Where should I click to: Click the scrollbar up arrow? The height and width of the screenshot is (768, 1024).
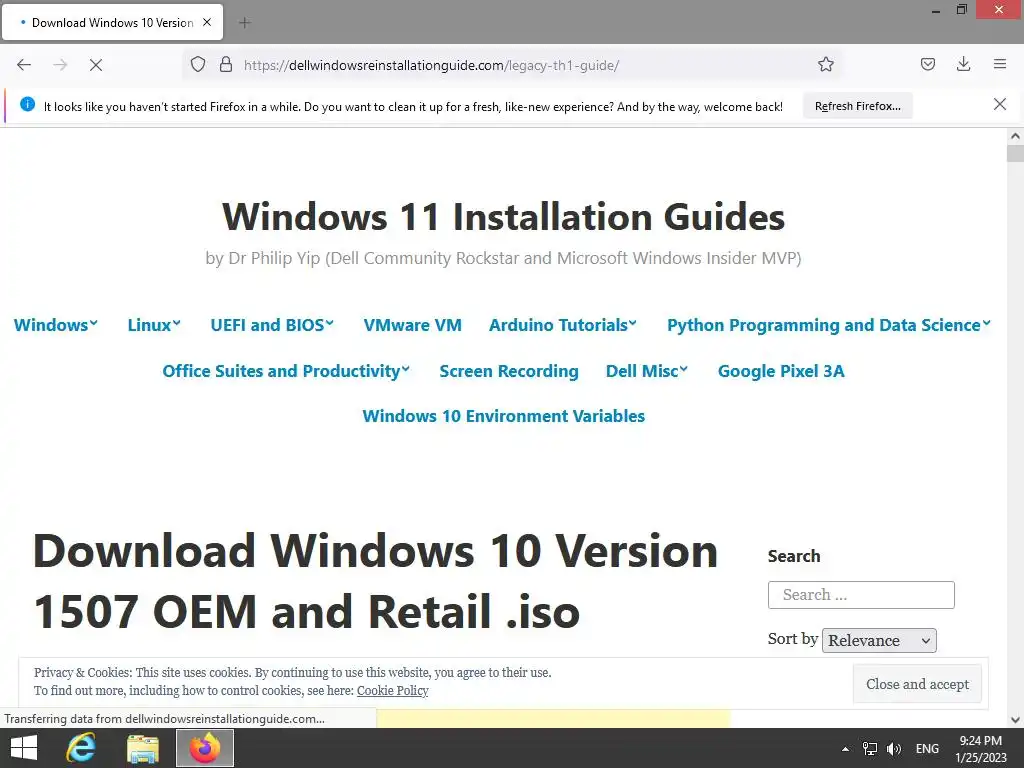(x=1015, y=136)
